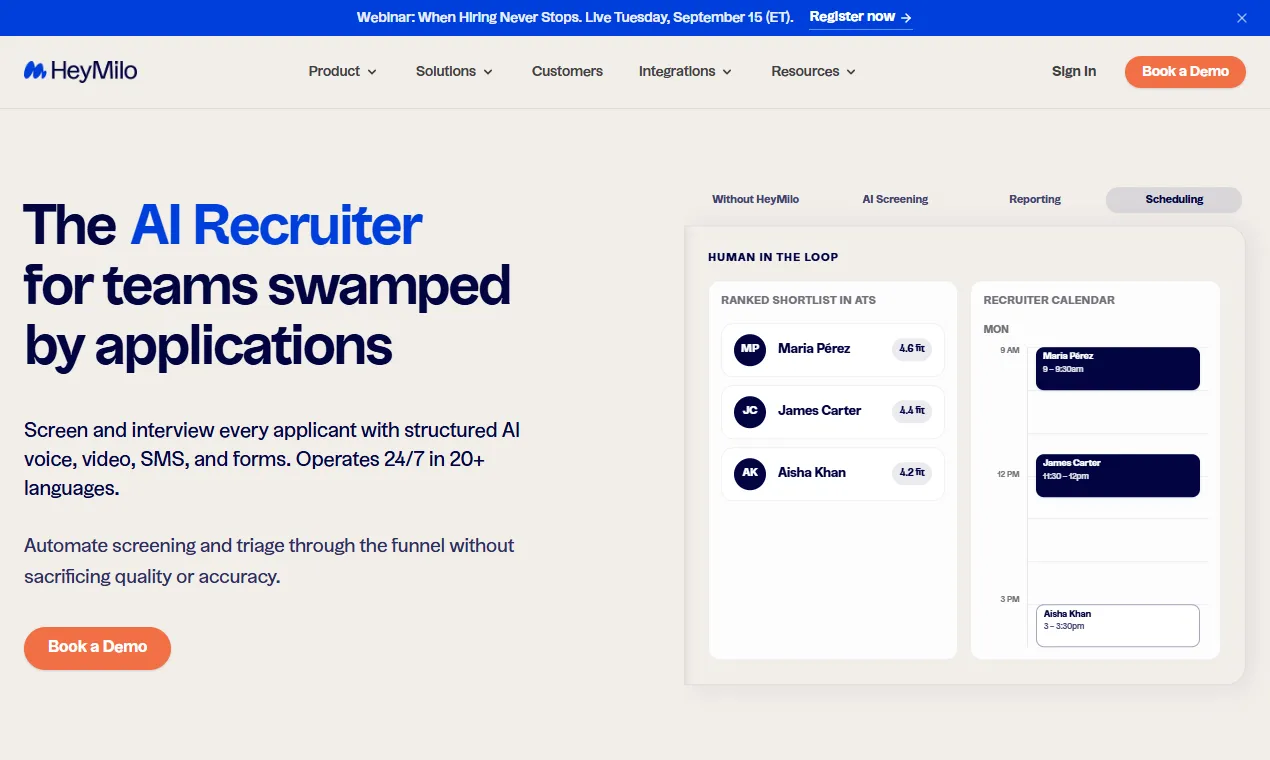Click Book a Demo in the header
Screen dimensions: 1270x760
coord(1185,71)
